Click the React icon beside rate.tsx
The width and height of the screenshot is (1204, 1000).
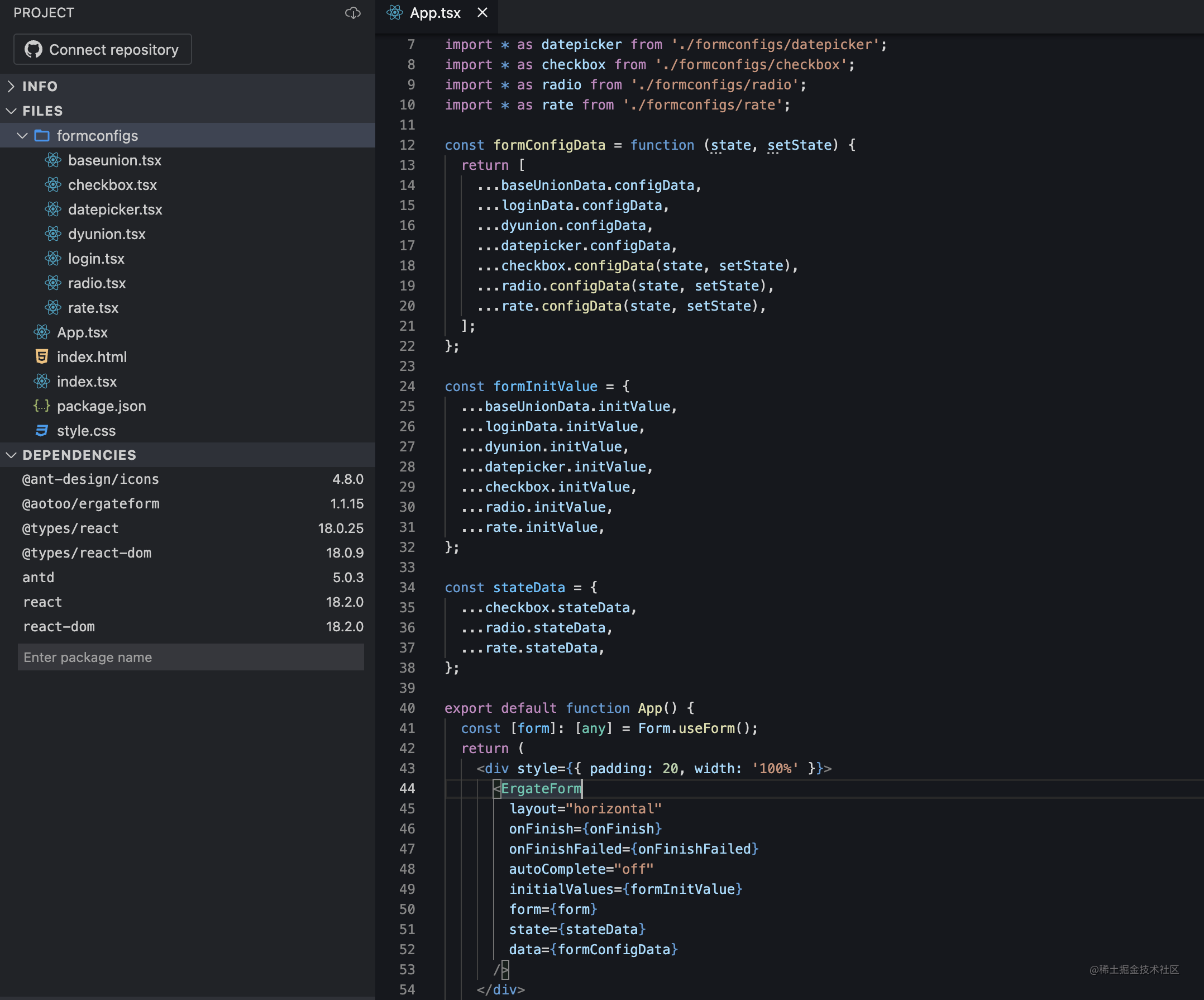click(x=52, y=308)
